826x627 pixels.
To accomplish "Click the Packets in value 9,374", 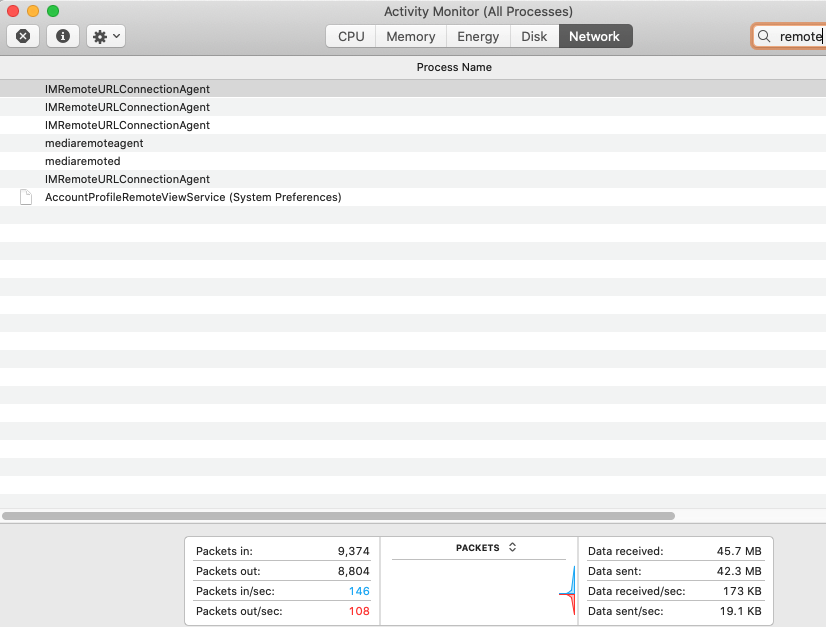I will pos(353,551).
